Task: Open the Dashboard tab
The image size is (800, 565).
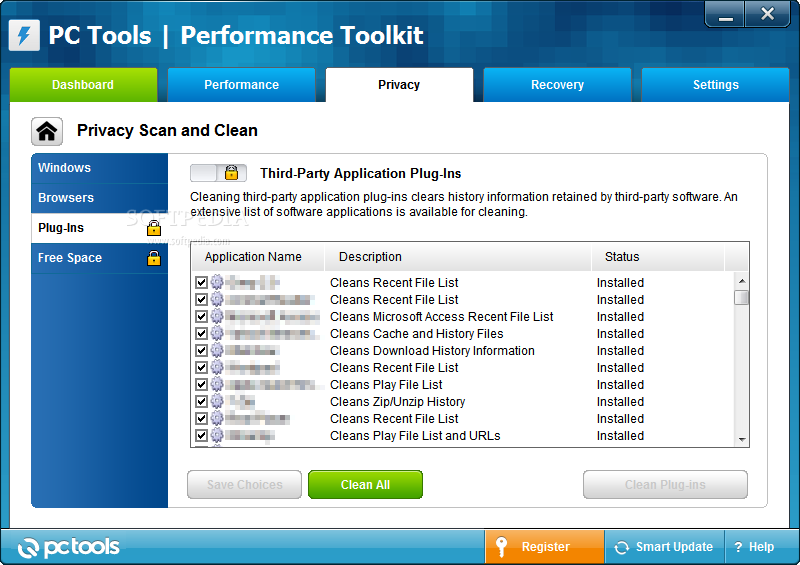Action: click(x=83, y=85)
